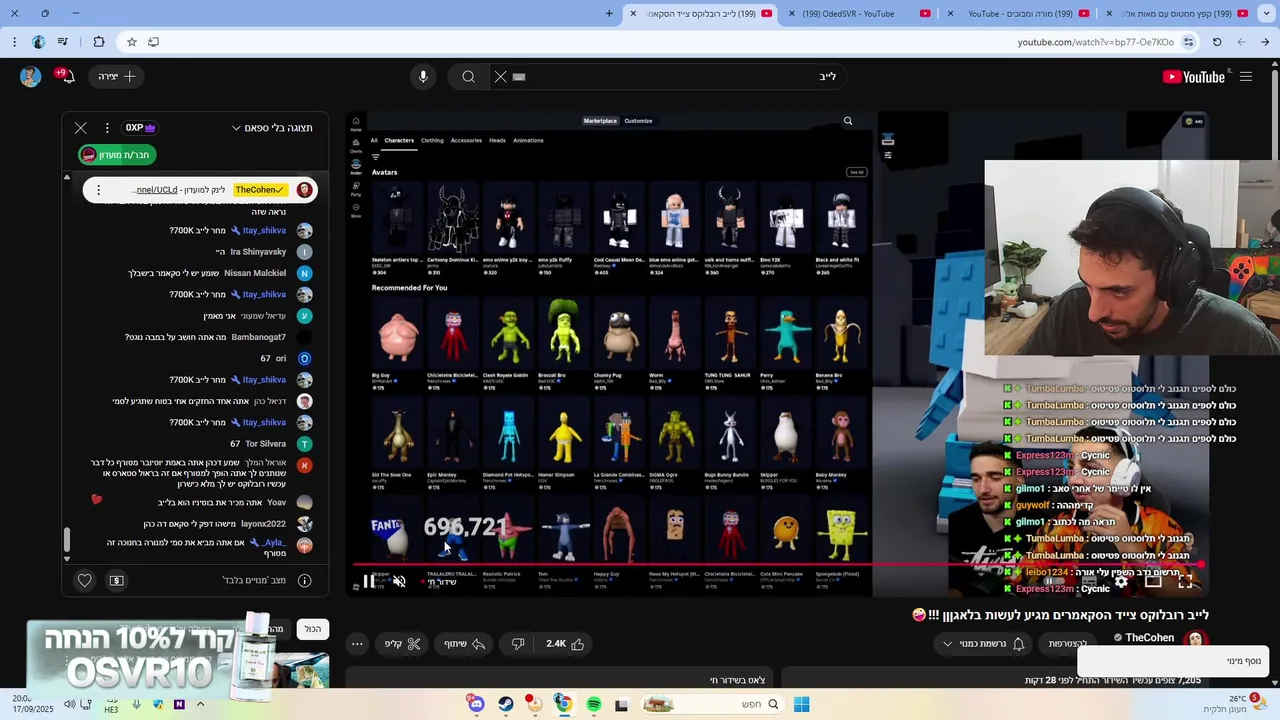Bookmark this page with the star
The height and width of the screenshot is (720, 1280).
pyautogui.click(x=131, y=42)
